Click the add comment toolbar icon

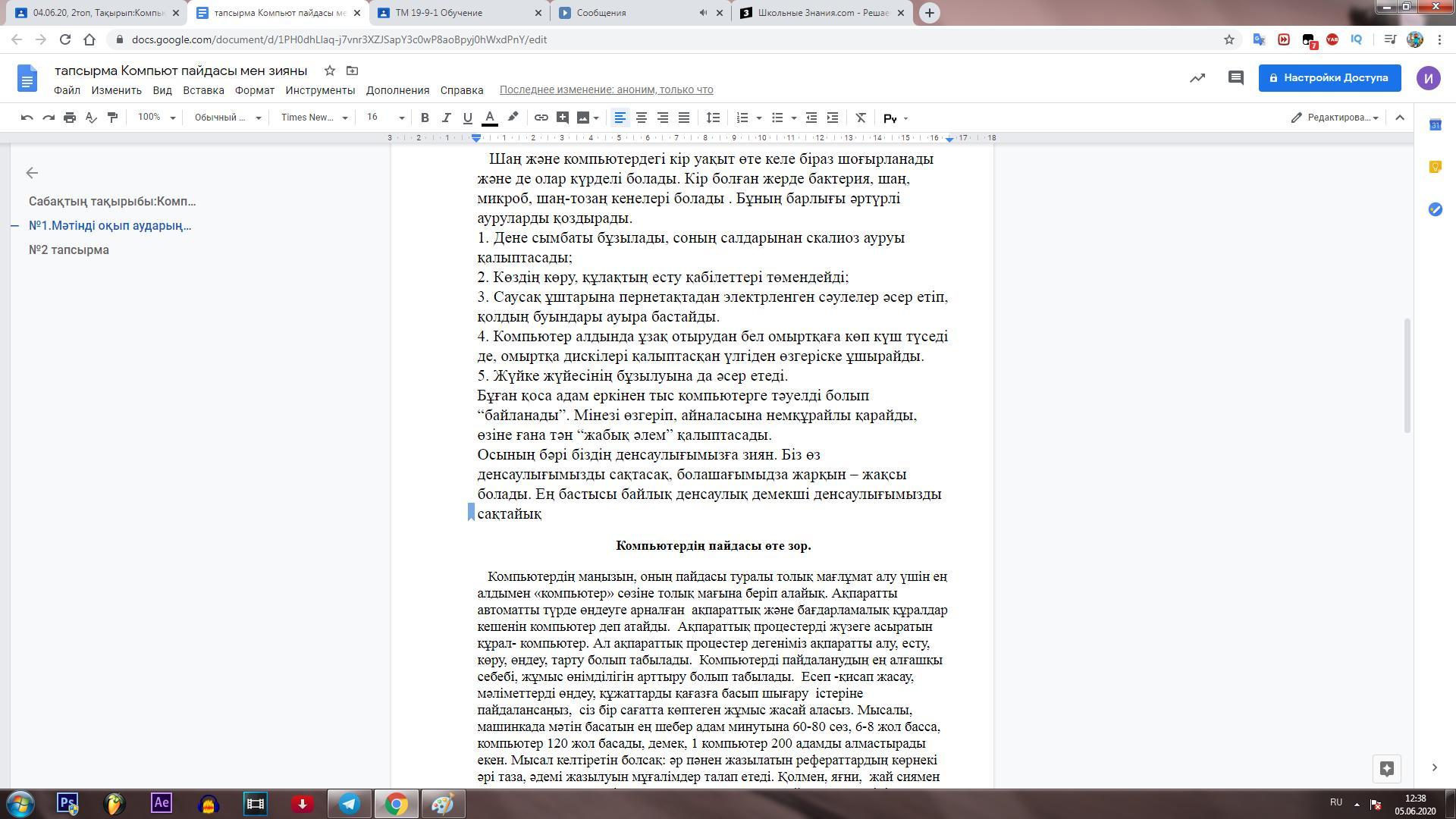tap(562, 118)
